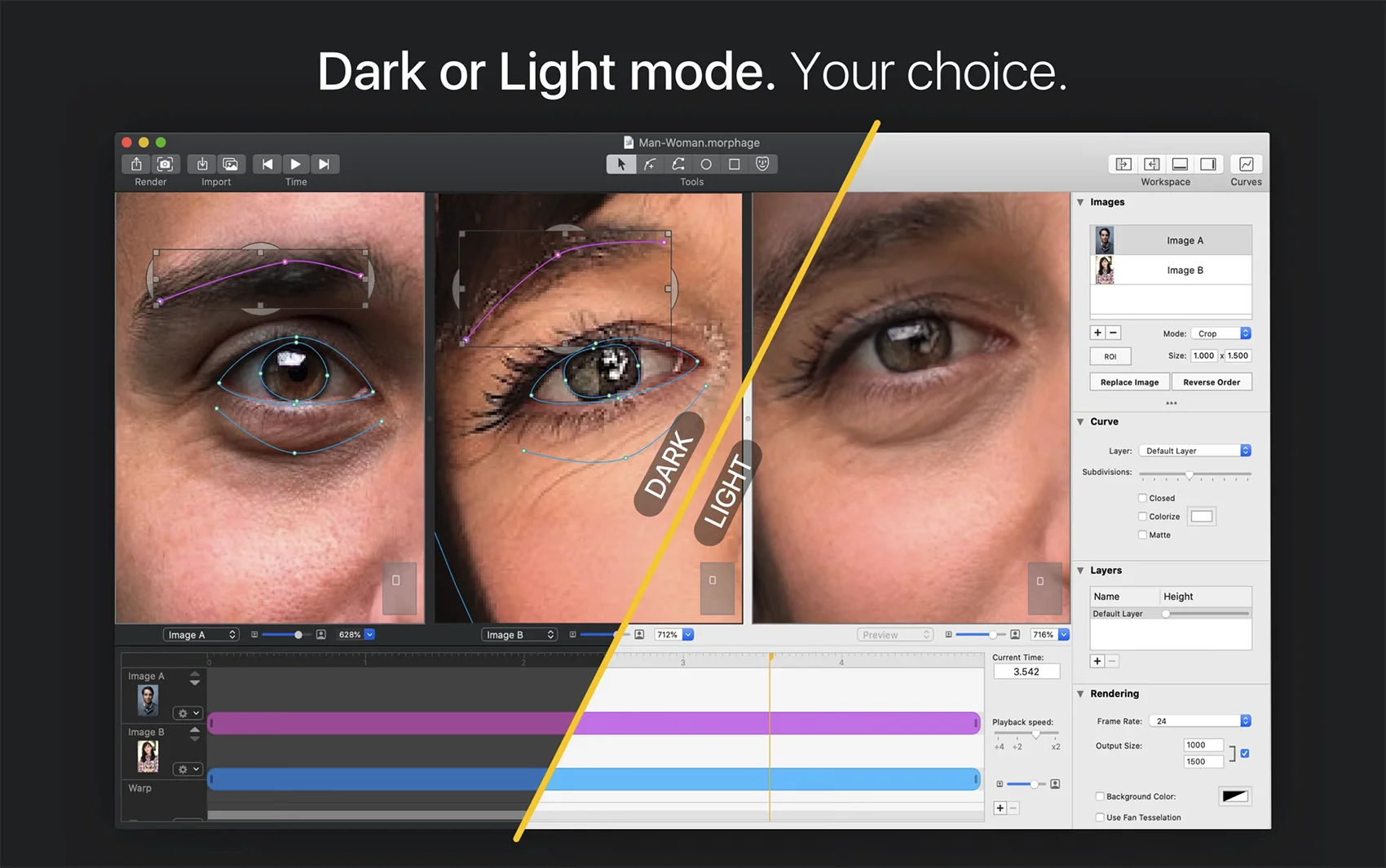Image resolution: width=1386 pixels, height=868 pixels.
Task: Select Image B in Images list
Action: (1171, 270)
